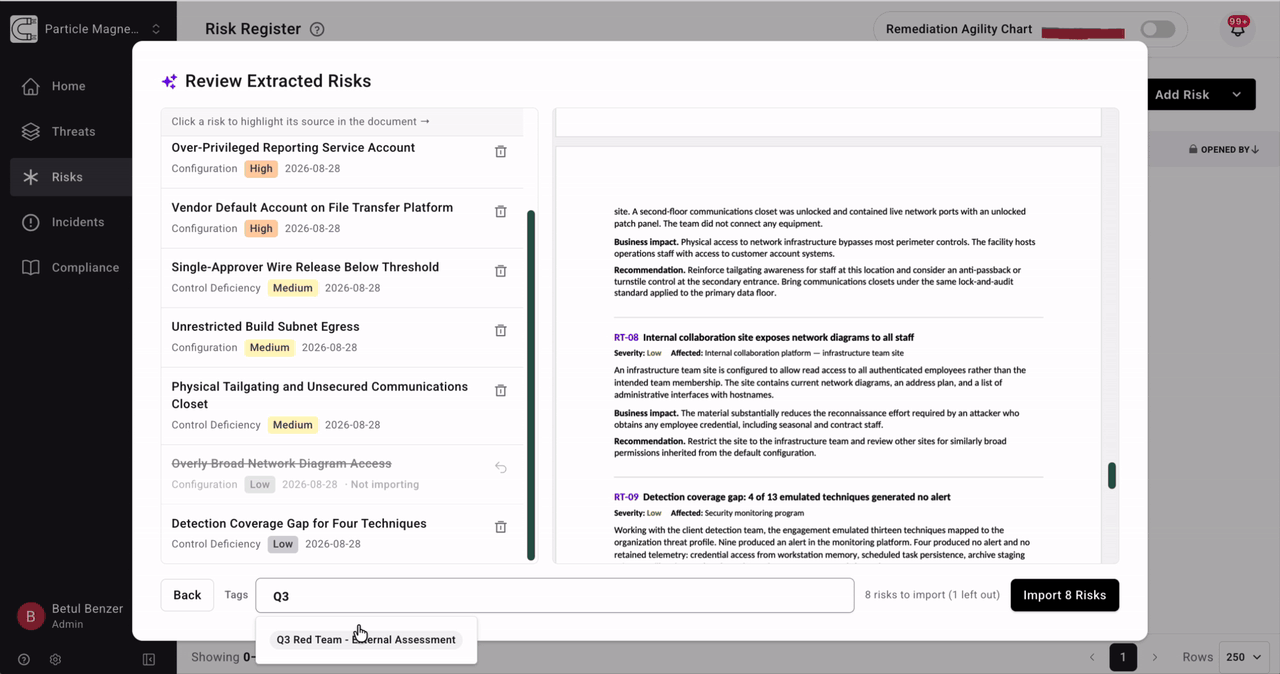1280x674 pixels.
Task: Delete Unrestricted Build Subnet Egress risk
Action: pyautogui.click(x=501, y=331)
